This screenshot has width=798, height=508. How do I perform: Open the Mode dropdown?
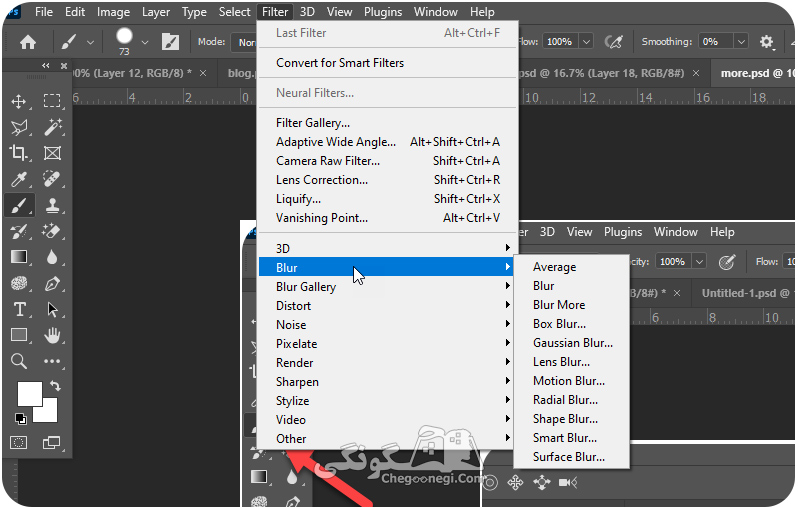pos(244,42)
